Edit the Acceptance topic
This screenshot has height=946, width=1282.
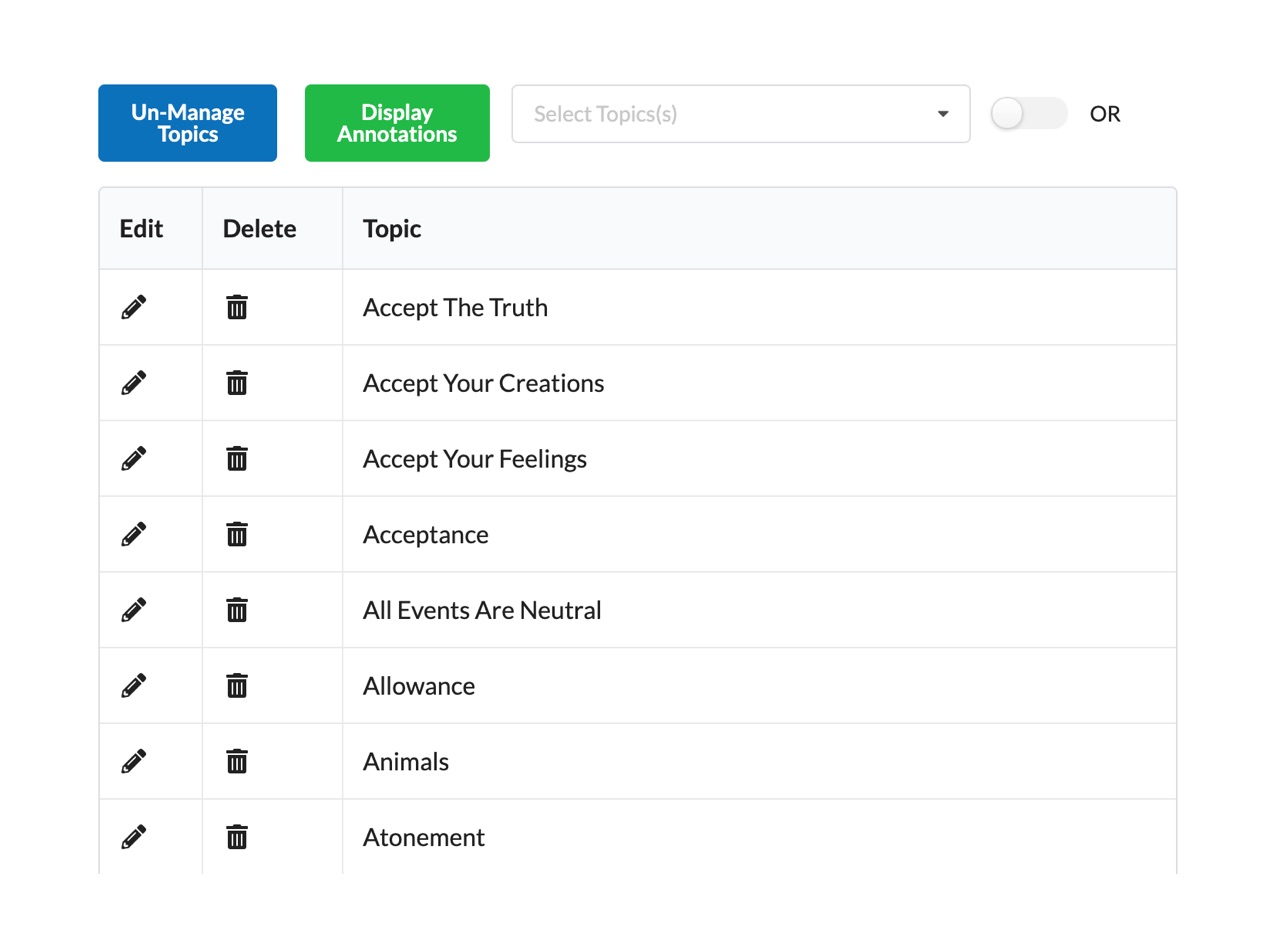click(134, 534)
